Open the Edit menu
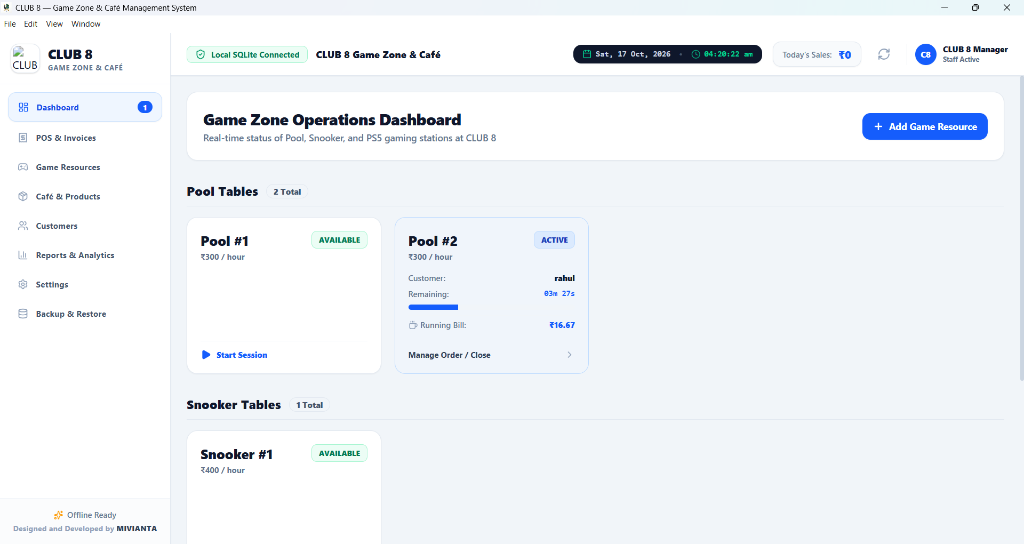 (x=31, y=24)
